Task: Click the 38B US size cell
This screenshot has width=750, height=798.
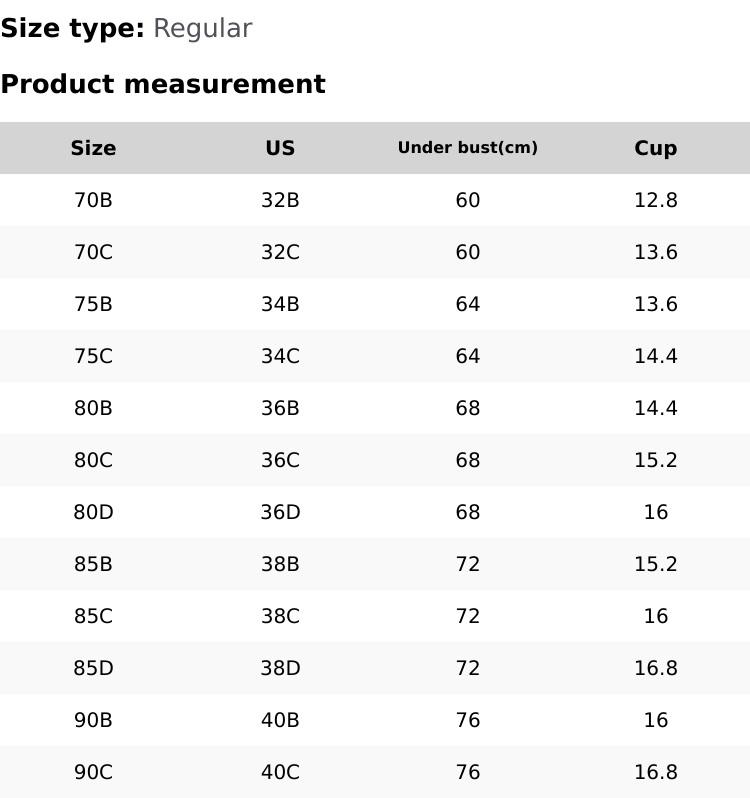Action: (280, 564)
